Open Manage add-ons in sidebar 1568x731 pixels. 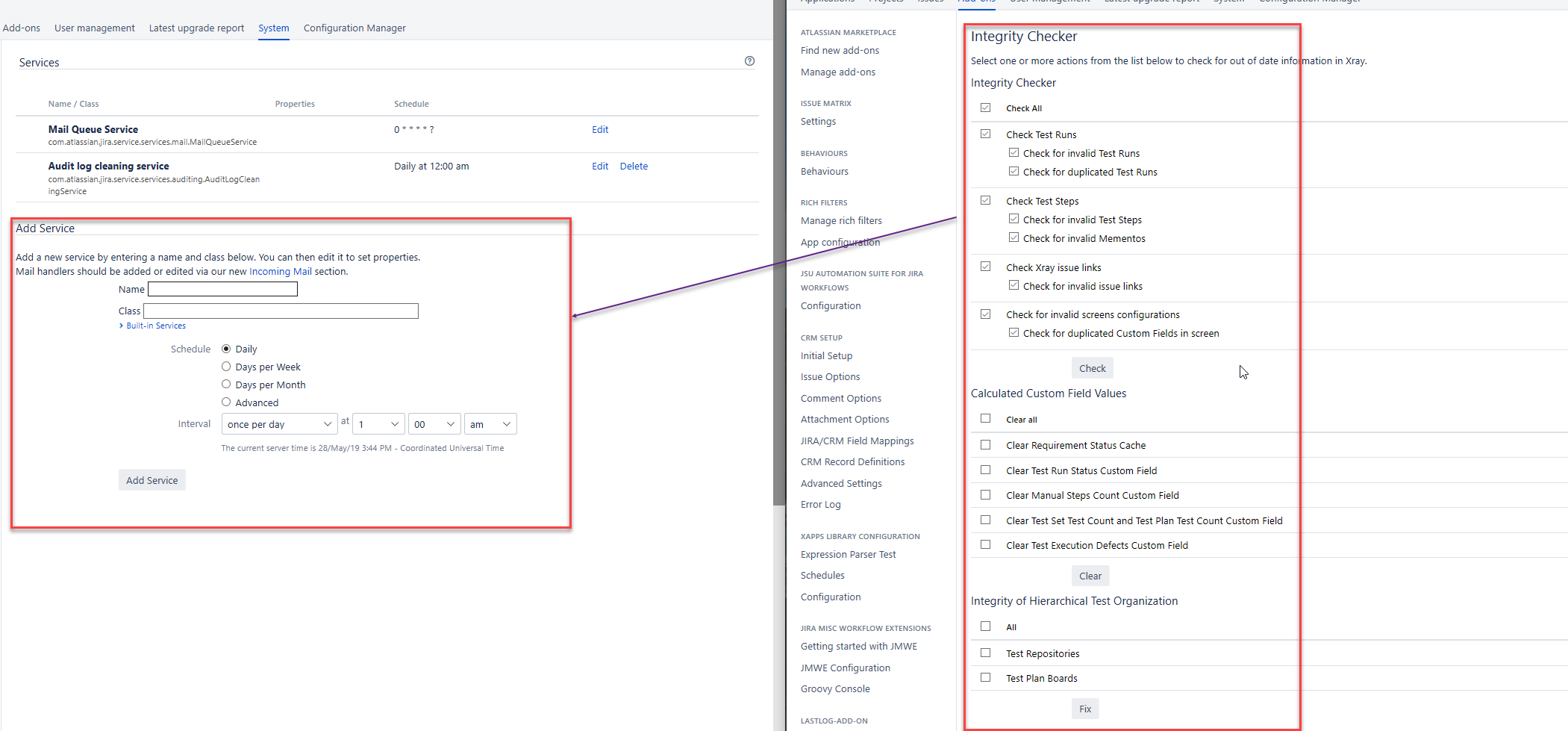point(838,72)
